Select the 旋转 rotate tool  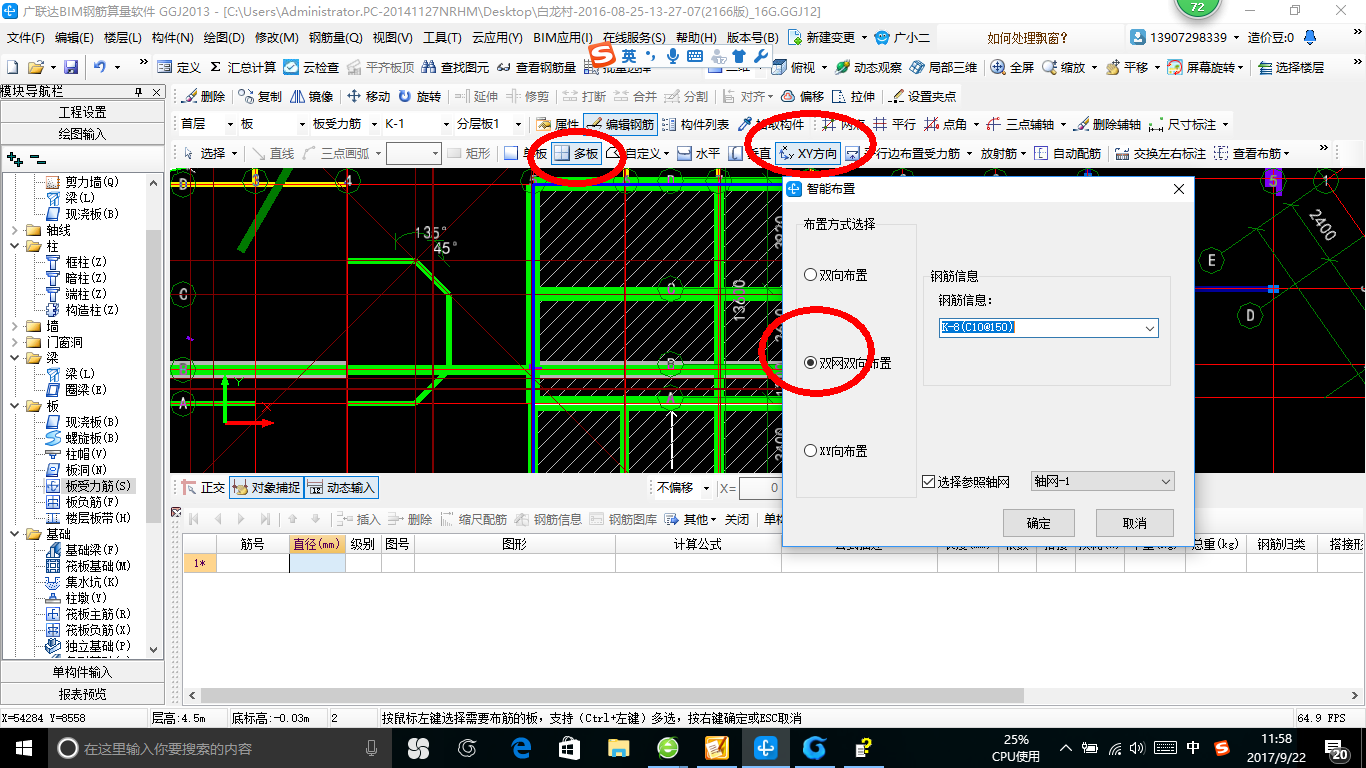click(419, 97)
